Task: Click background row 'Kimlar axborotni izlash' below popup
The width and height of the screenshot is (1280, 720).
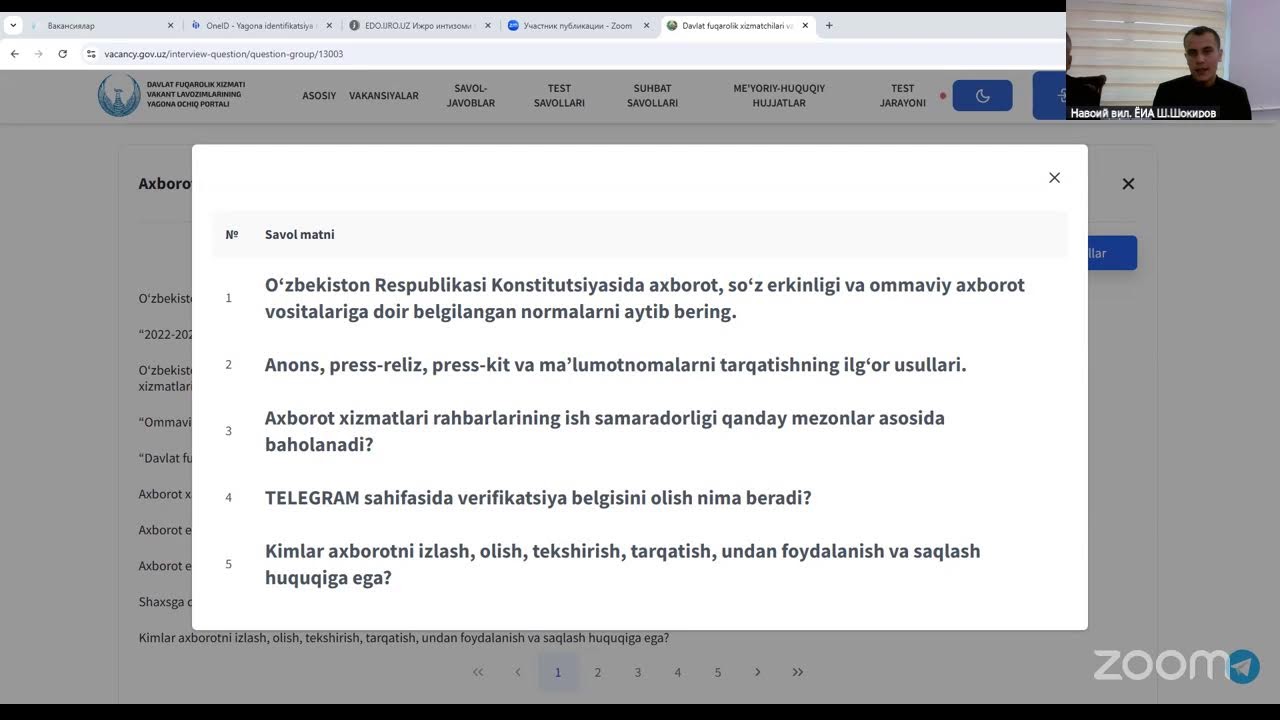Action: pyautogui.click(x=404, y=638)
